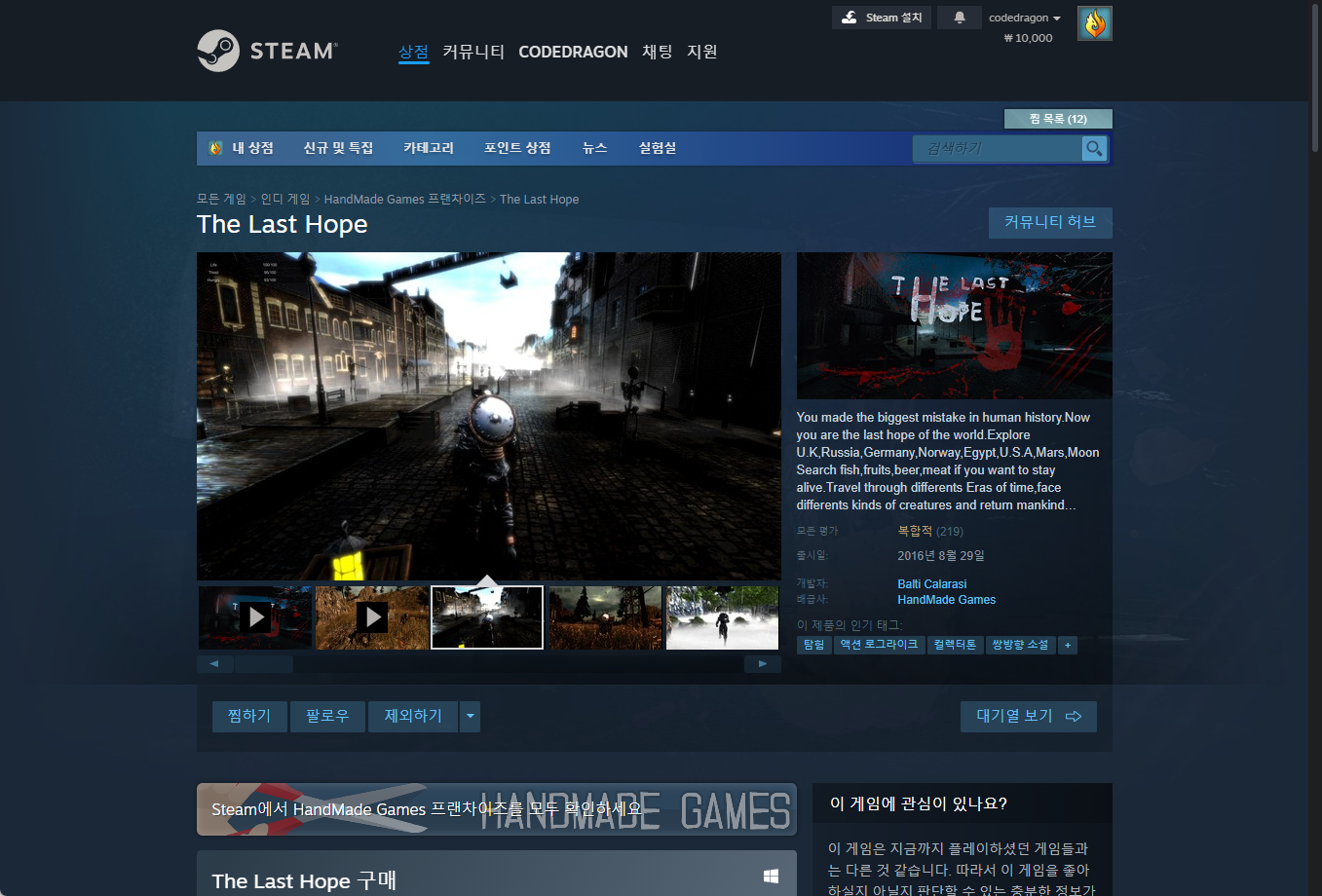
Task: Click the codedragon flame avatar
Action: pos(1095,23)
